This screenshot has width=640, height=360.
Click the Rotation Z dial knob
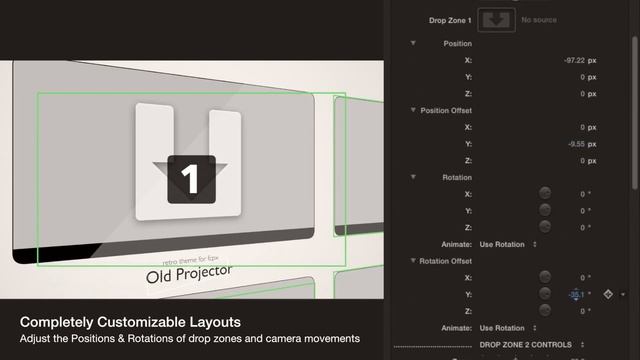click(x=545, y=227)
